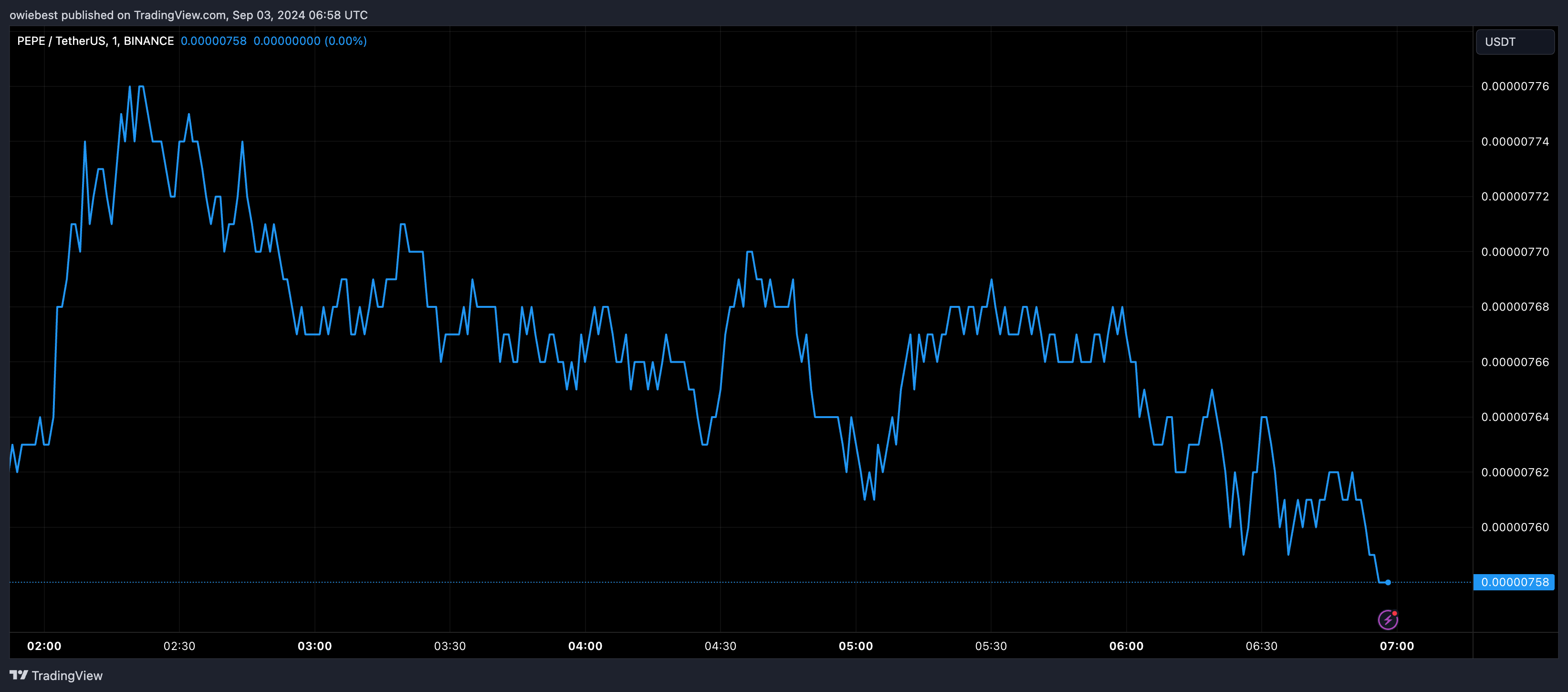Click the TradingView brand link
This screenshot has height=692, width=1568.
click(x=56, y=676)
